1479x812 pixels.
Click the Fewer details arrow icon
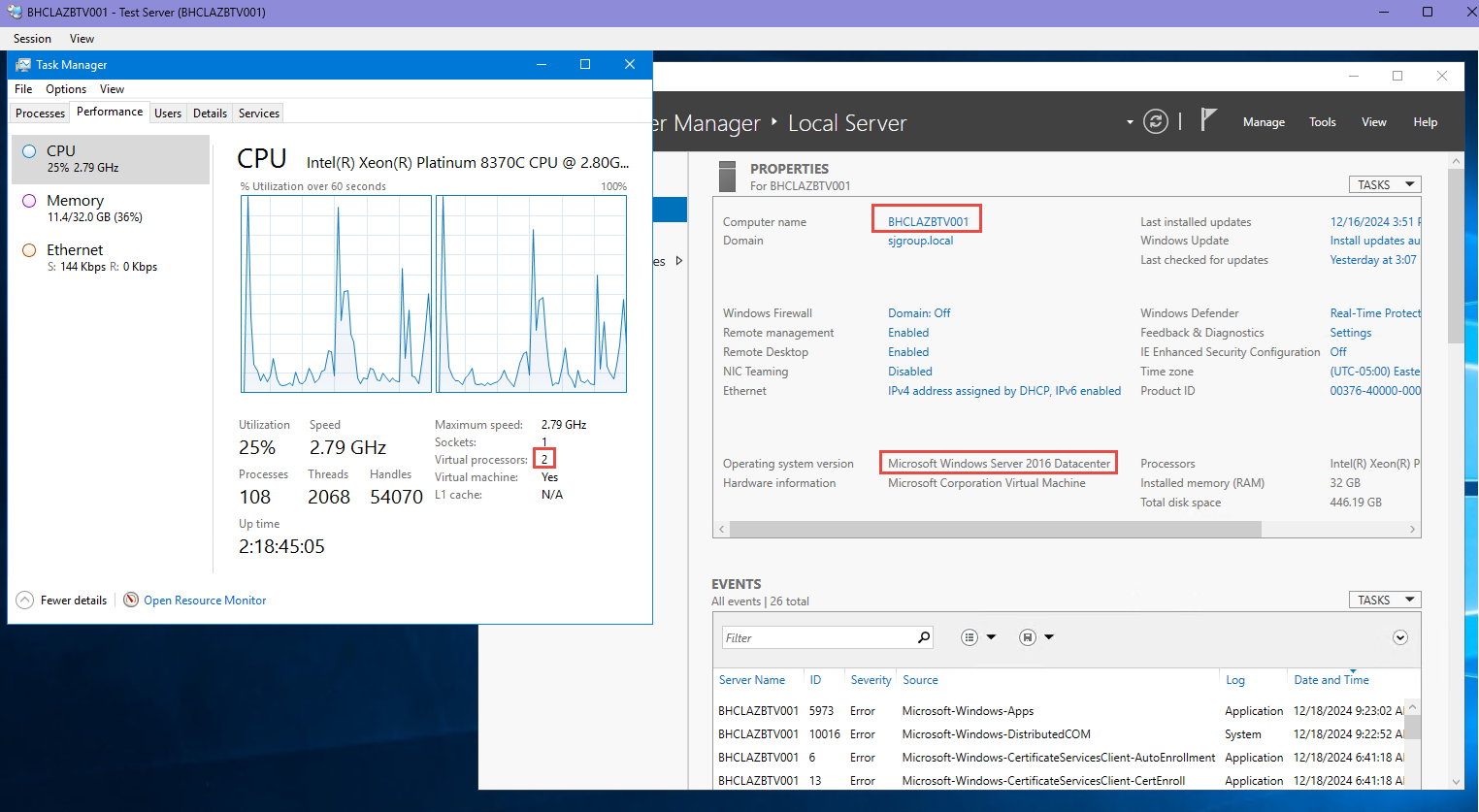[x=25, y=601]
